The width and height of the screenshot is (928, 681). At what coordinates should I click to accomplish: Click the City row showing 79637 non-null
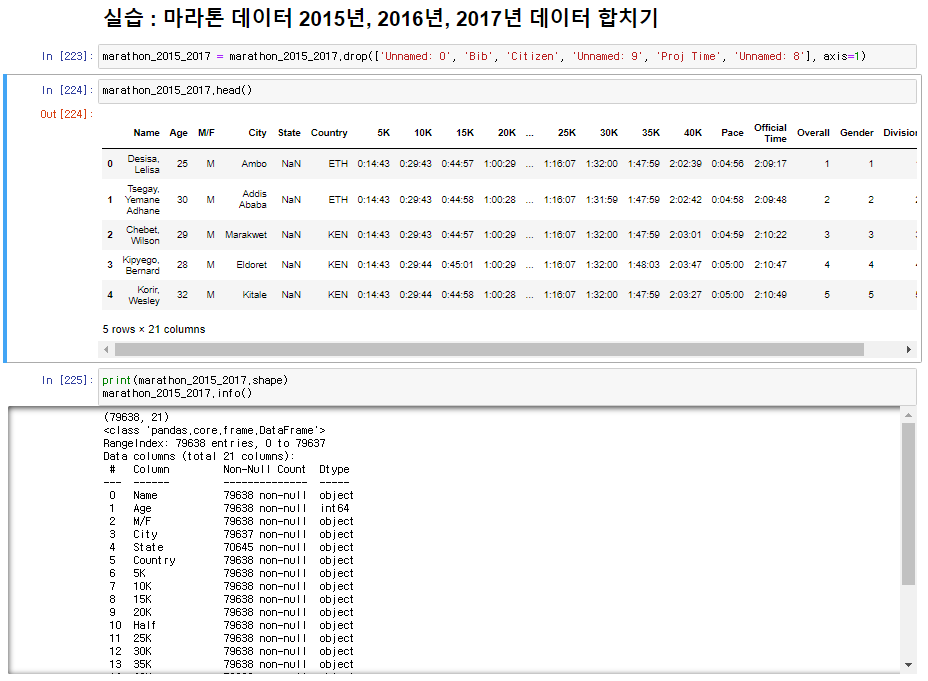pyautogui.click(x=231, y=534)
